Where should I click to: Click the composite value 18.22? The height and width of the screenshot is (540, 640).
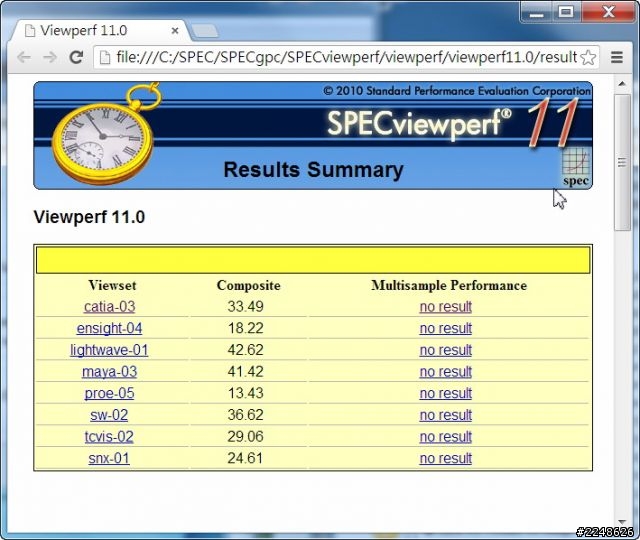(x=245, y=328)
